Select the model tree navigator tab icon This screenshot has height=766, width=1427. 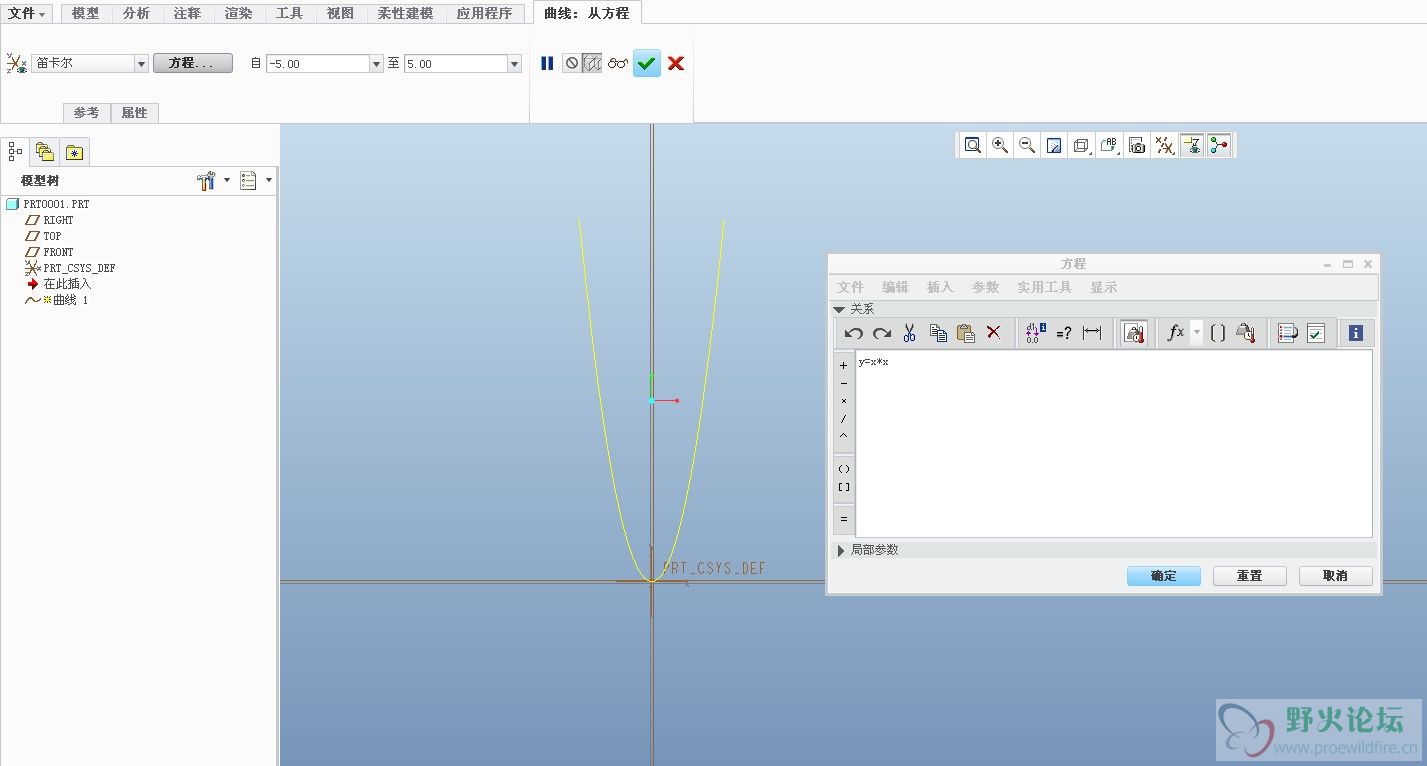click(x=15, y=151)
